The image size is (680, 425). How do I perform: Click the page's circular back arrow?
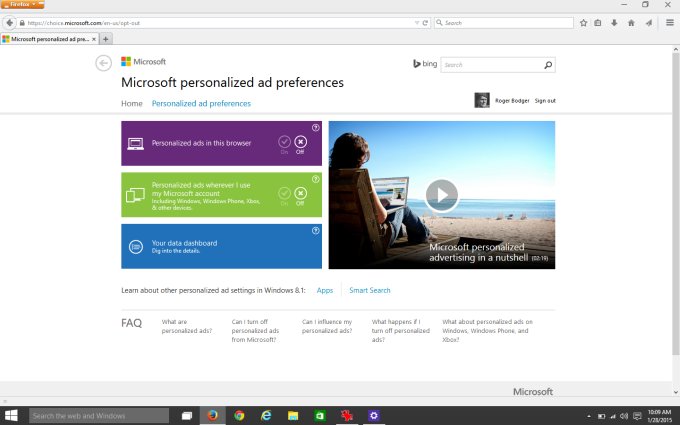pyautogui.click(x=103, y=63)
